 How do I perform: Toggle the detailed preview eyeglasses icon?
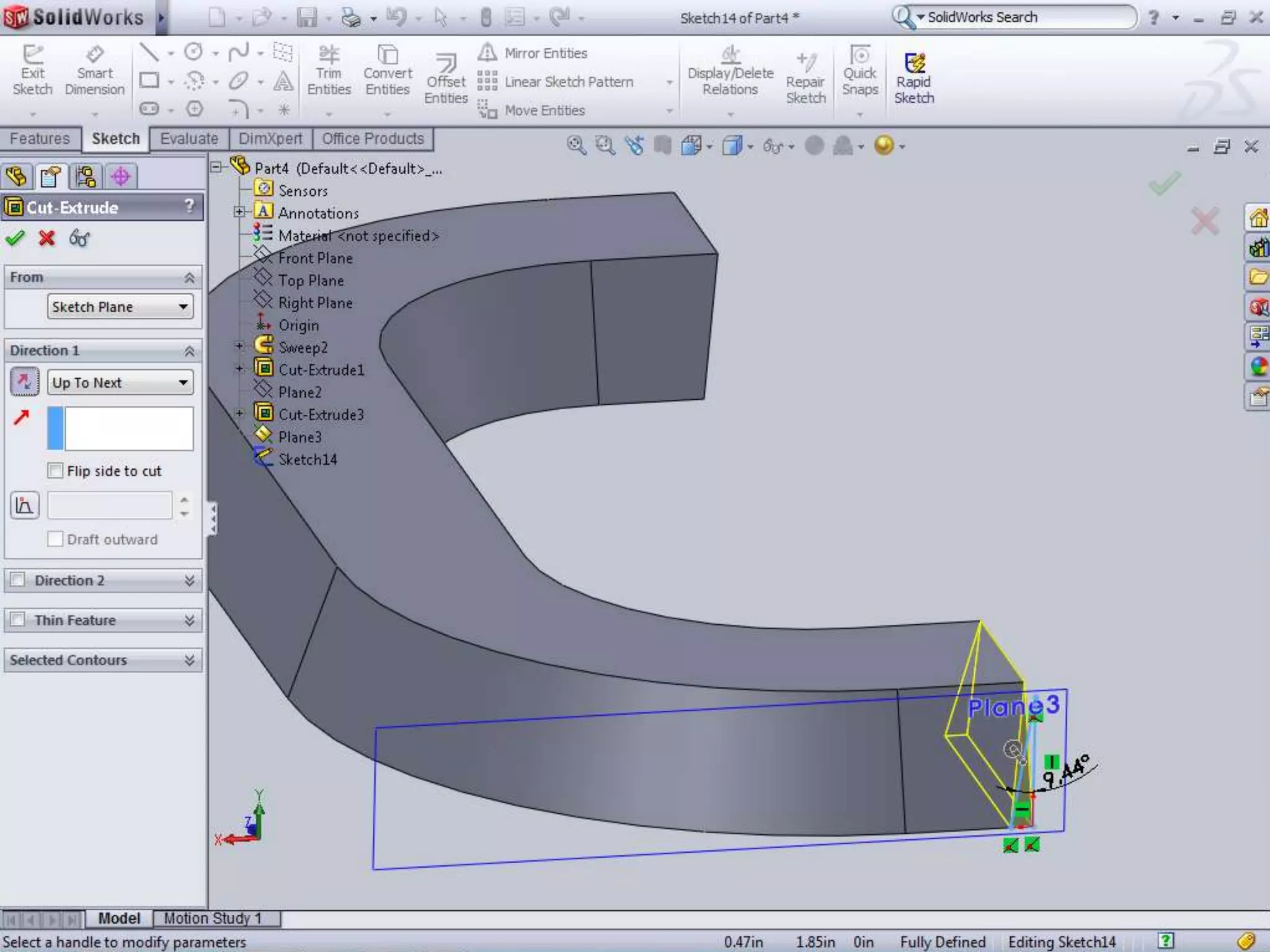79,238
